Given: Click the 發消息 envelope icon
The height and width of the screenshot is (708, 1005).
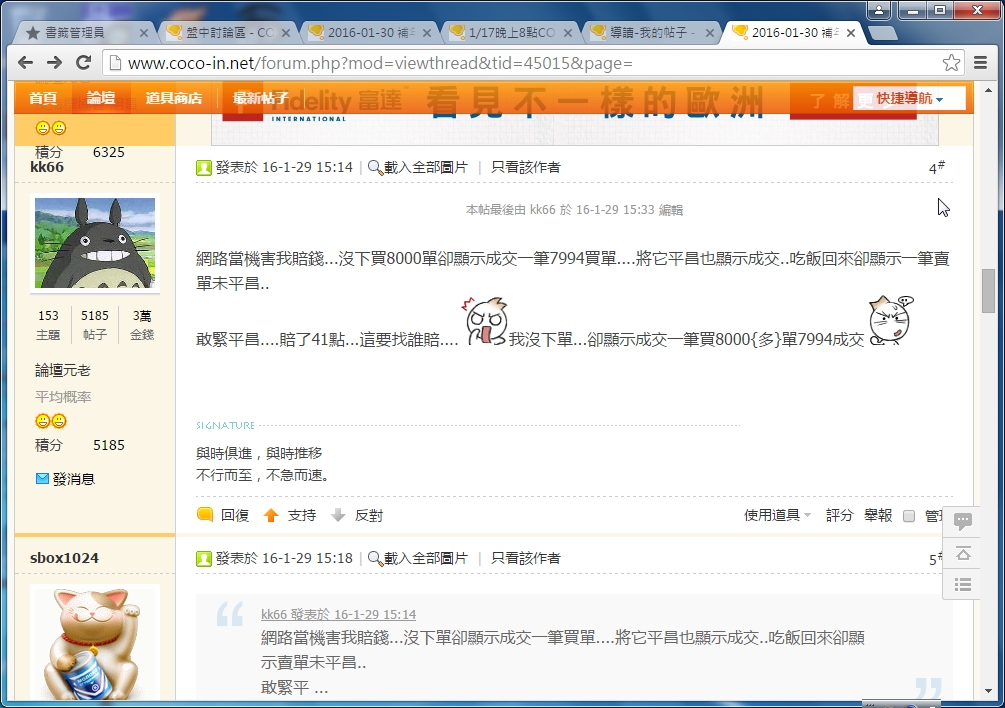Looking at the screenshot, I should click(42, 478).
